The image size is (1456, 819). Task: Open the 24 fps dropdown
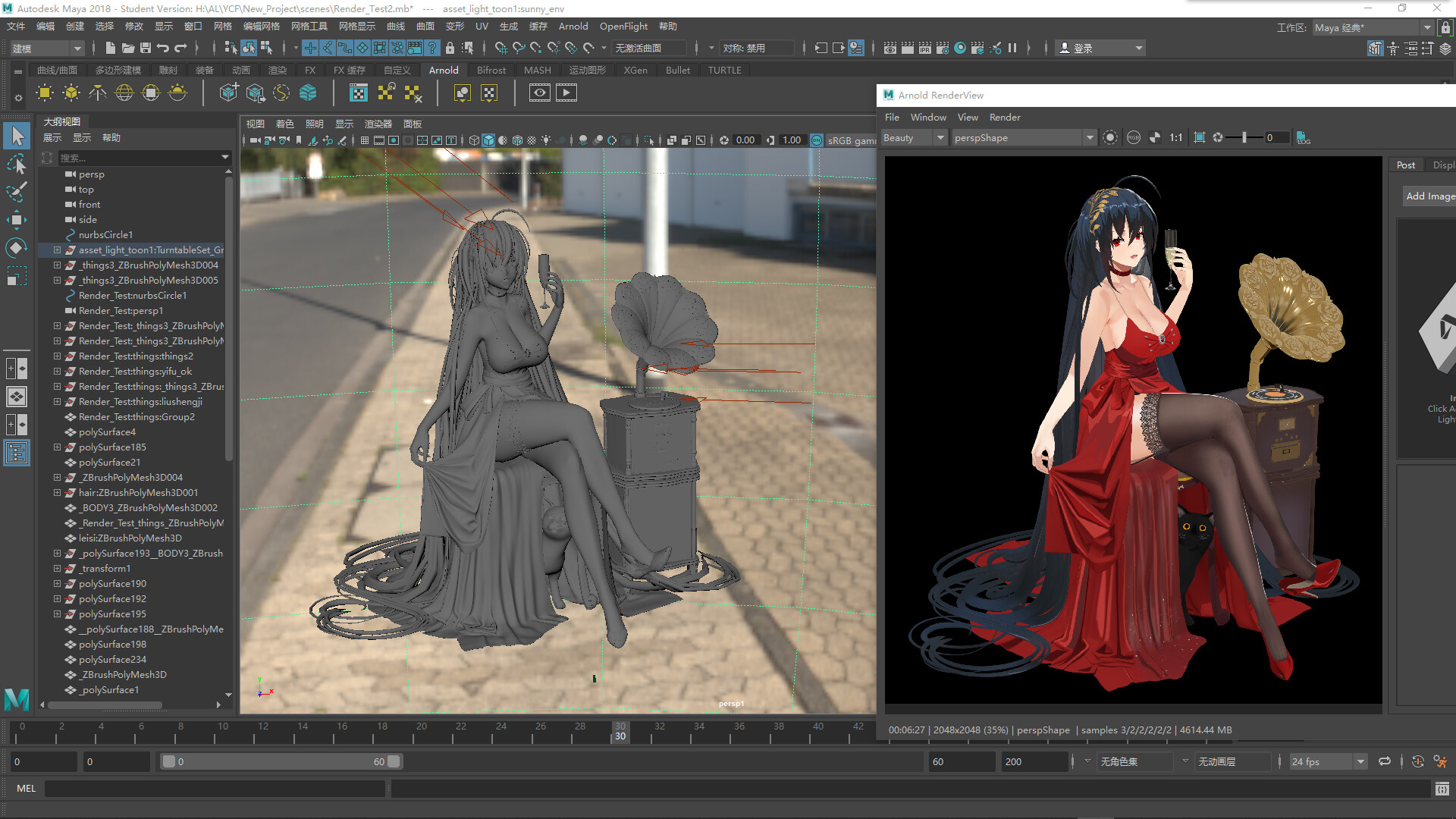pos(1328,761)
